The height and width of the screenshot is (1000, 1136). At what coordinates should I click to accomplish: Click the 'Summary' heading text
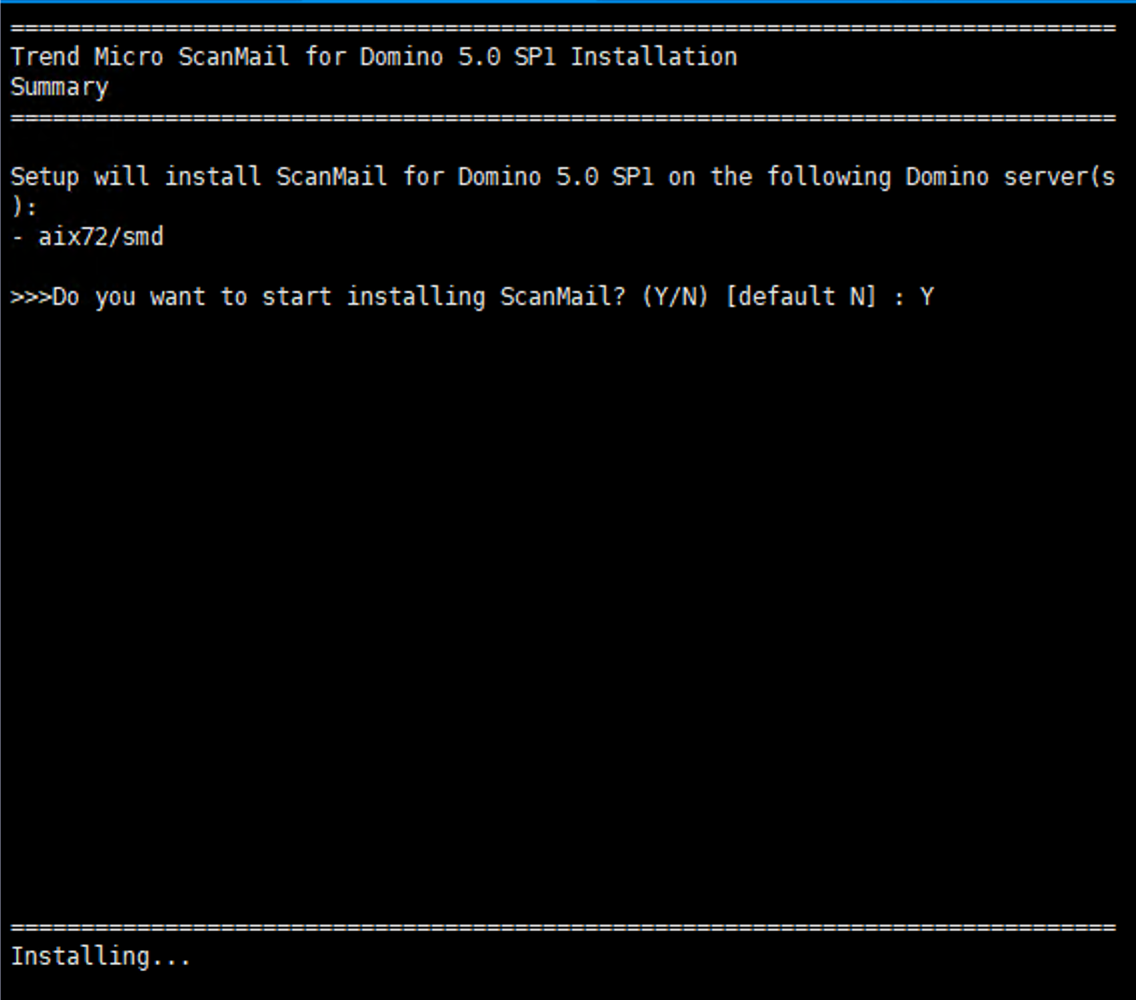point(59,87)
